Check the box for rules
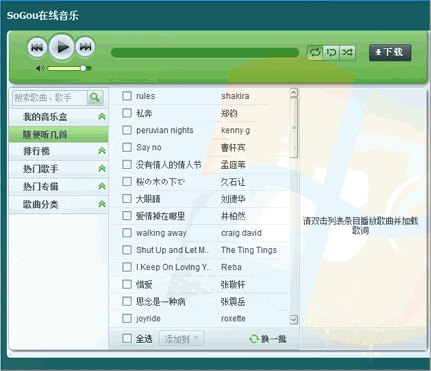 pyautogui.click(x=127, y=96)
